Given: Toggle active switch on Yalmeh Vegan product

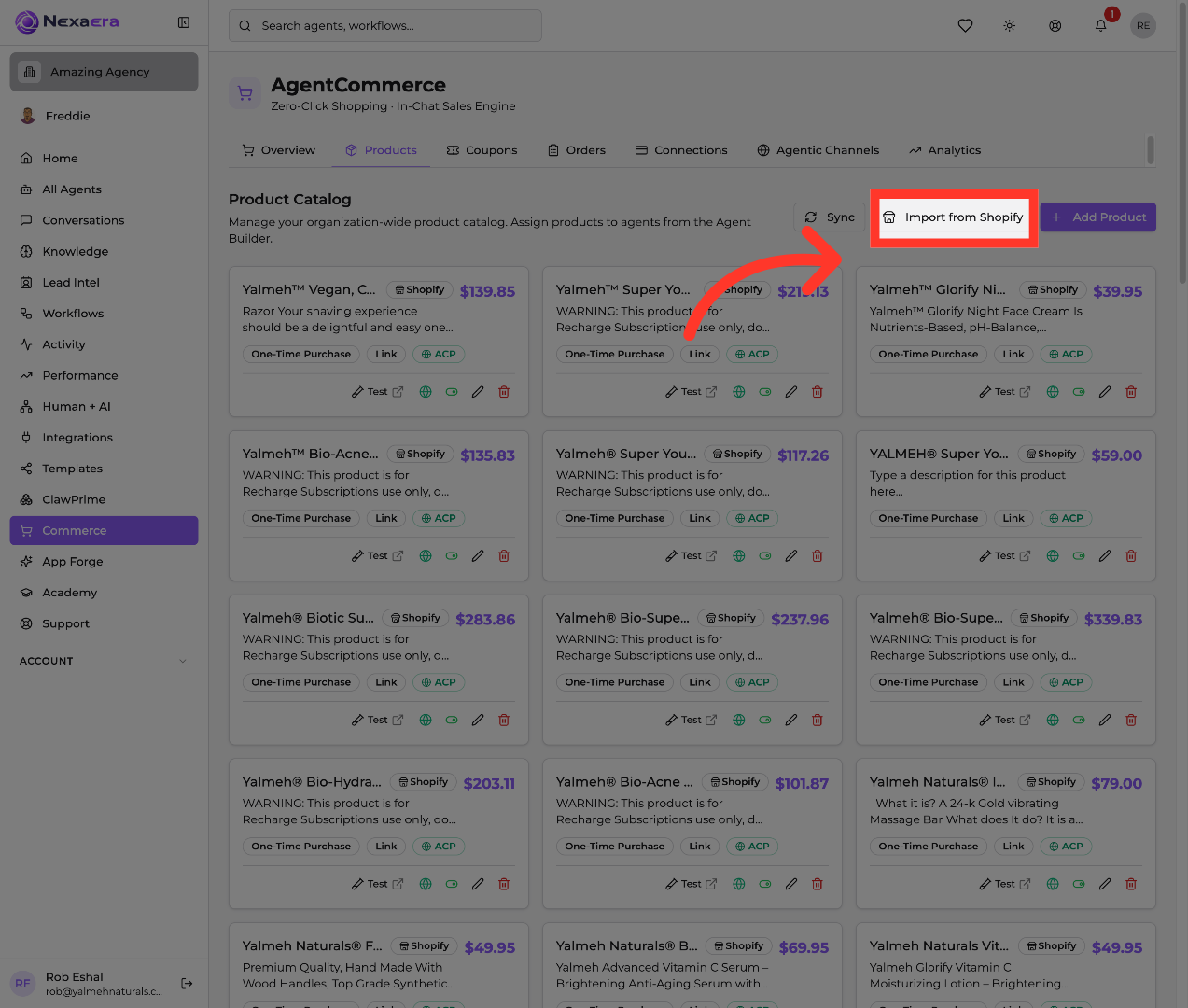Looking at the screenshot, I should coord(452,392).
